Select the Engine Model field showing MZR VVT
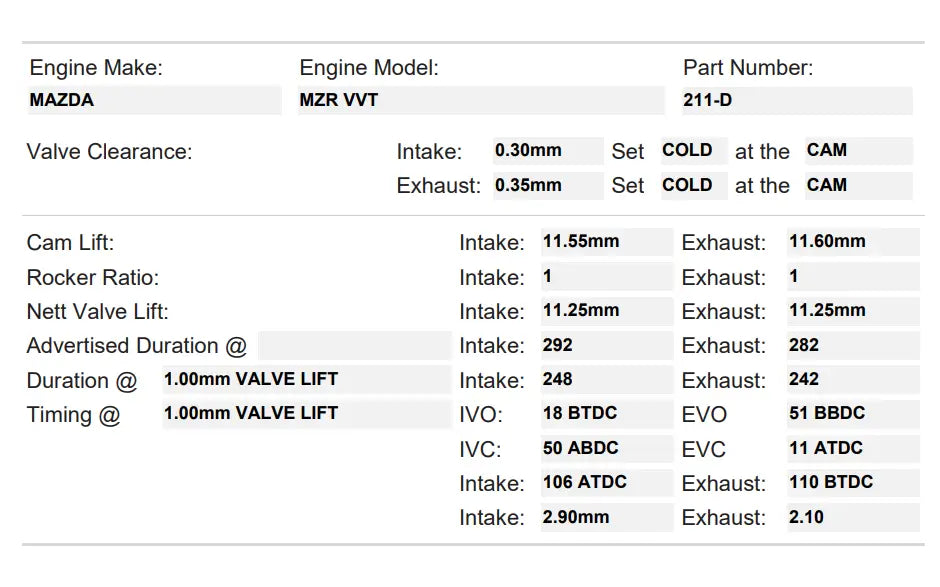Image resolution: width=940 pixels, height=587 pixels. (480, 100)
